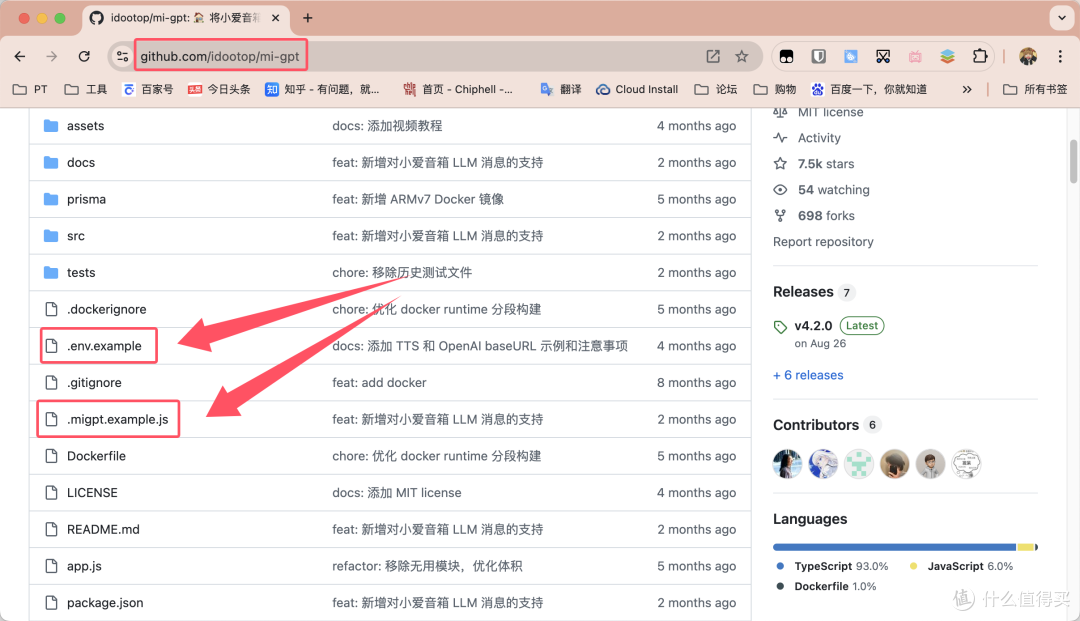Image resolution: width=1080 pixels, height=621 pixels.
Task: Open a new browser tab
Action: pyautogui.click(x=308, y=18)
